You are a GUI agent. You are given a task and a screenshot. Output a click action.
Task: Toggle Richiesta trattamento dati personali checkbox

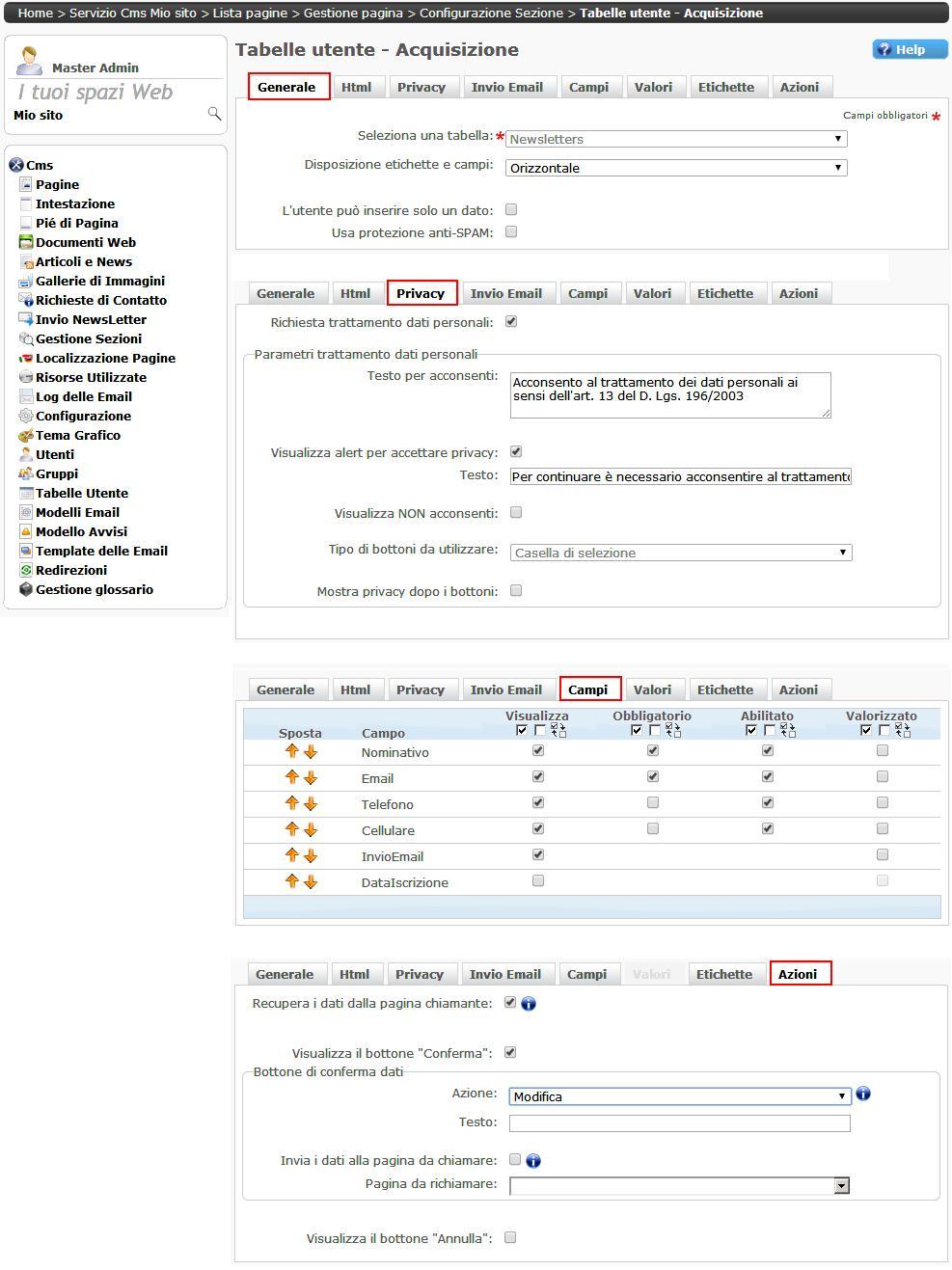511,322
